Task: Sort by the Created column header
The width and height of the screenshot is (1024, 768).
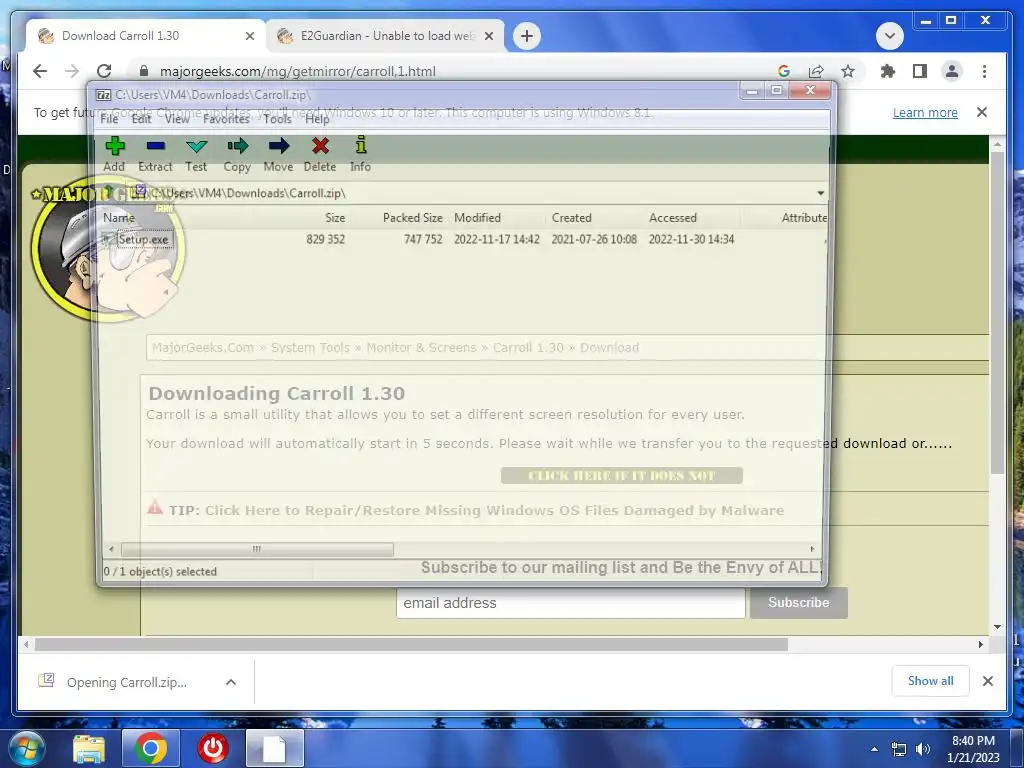Action: point(571,217)
